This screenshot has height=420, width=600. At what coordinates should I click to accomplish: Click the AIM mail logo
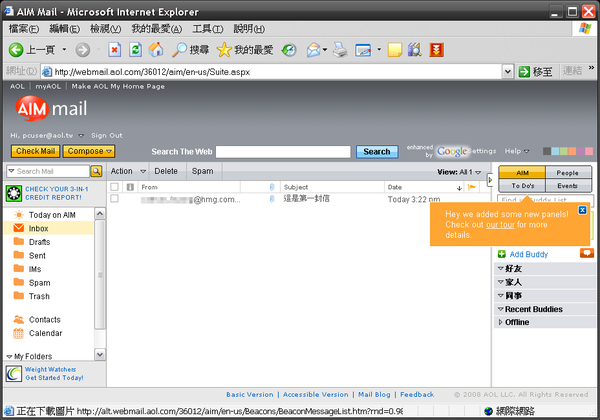pyautogui.click(x=51, y=109)
